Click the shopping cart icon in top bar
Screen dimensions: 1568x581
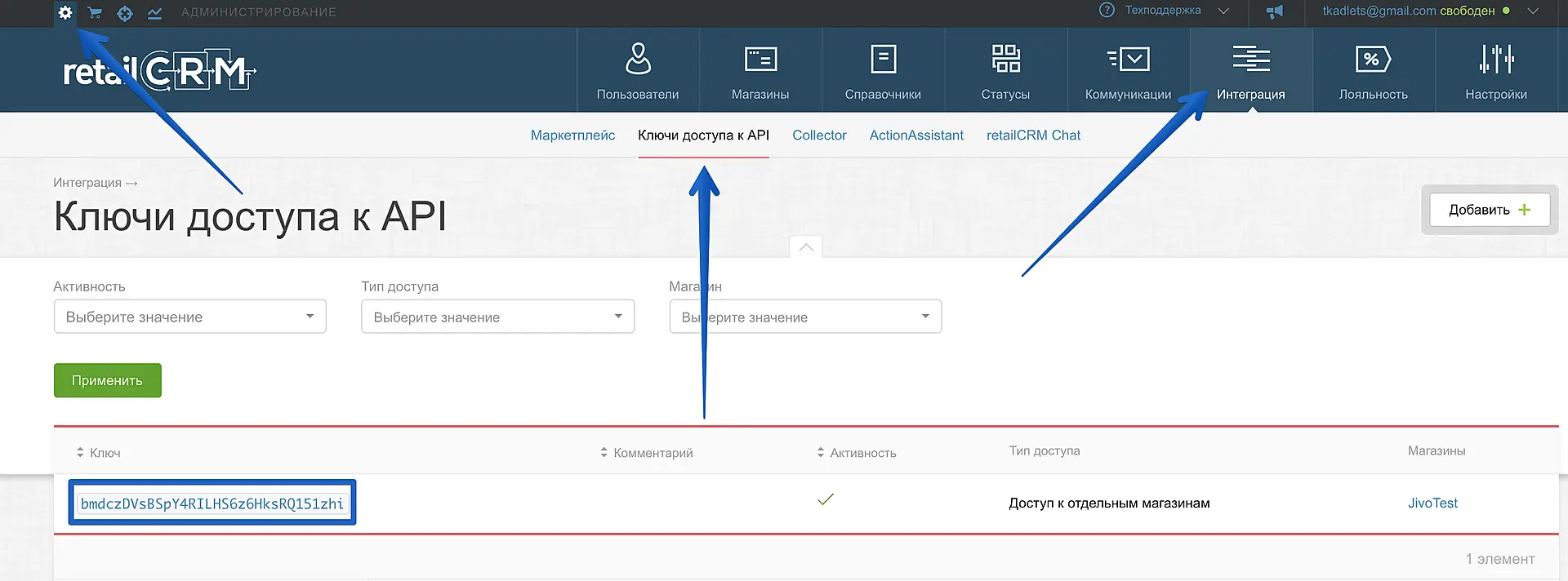[95, 13]
